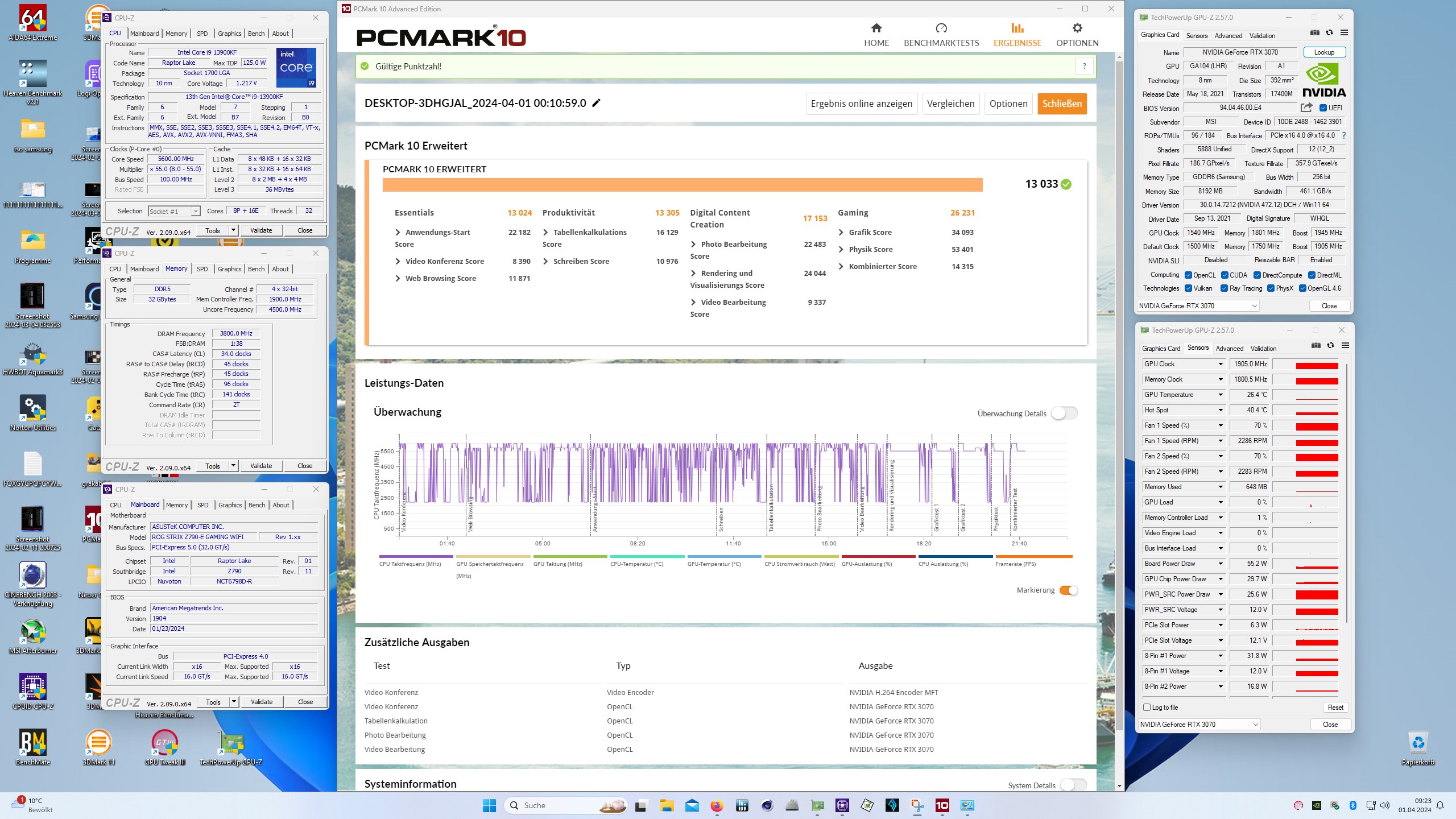Viewport: 1456px width, 819px height.
Task: Open OPTIONEN gear icon in PCMark 10
Action: coord(1077,28)
